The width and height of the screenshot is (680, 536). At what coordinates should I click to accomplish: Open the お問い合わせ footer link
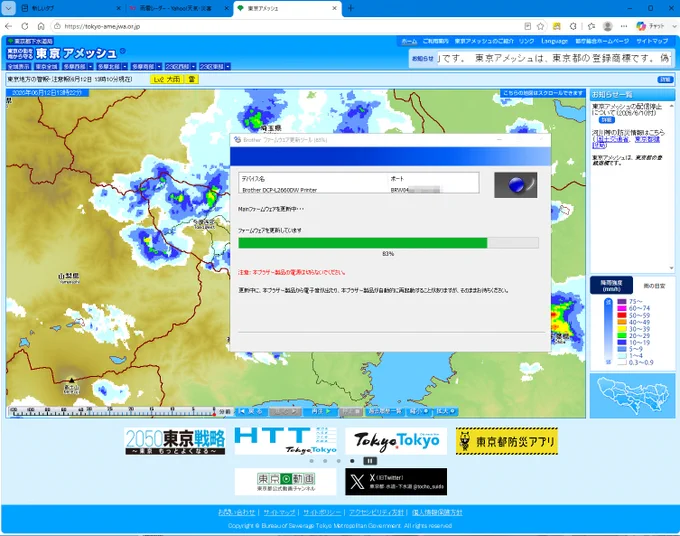(236, 513)
